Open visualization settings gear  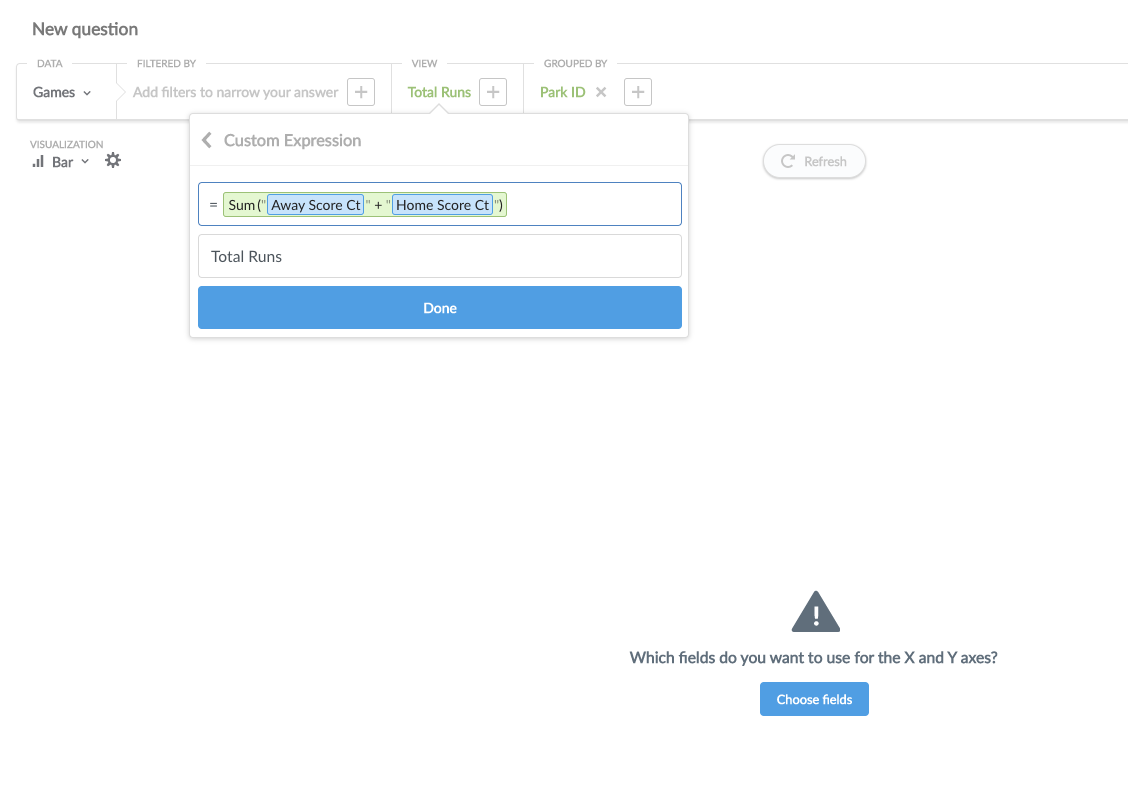click(x=113, y=160)
